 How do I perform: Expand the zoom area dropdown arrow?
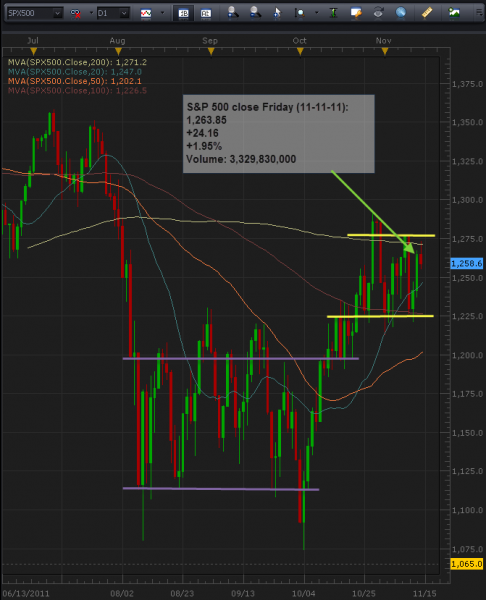[x=316, y=13]
